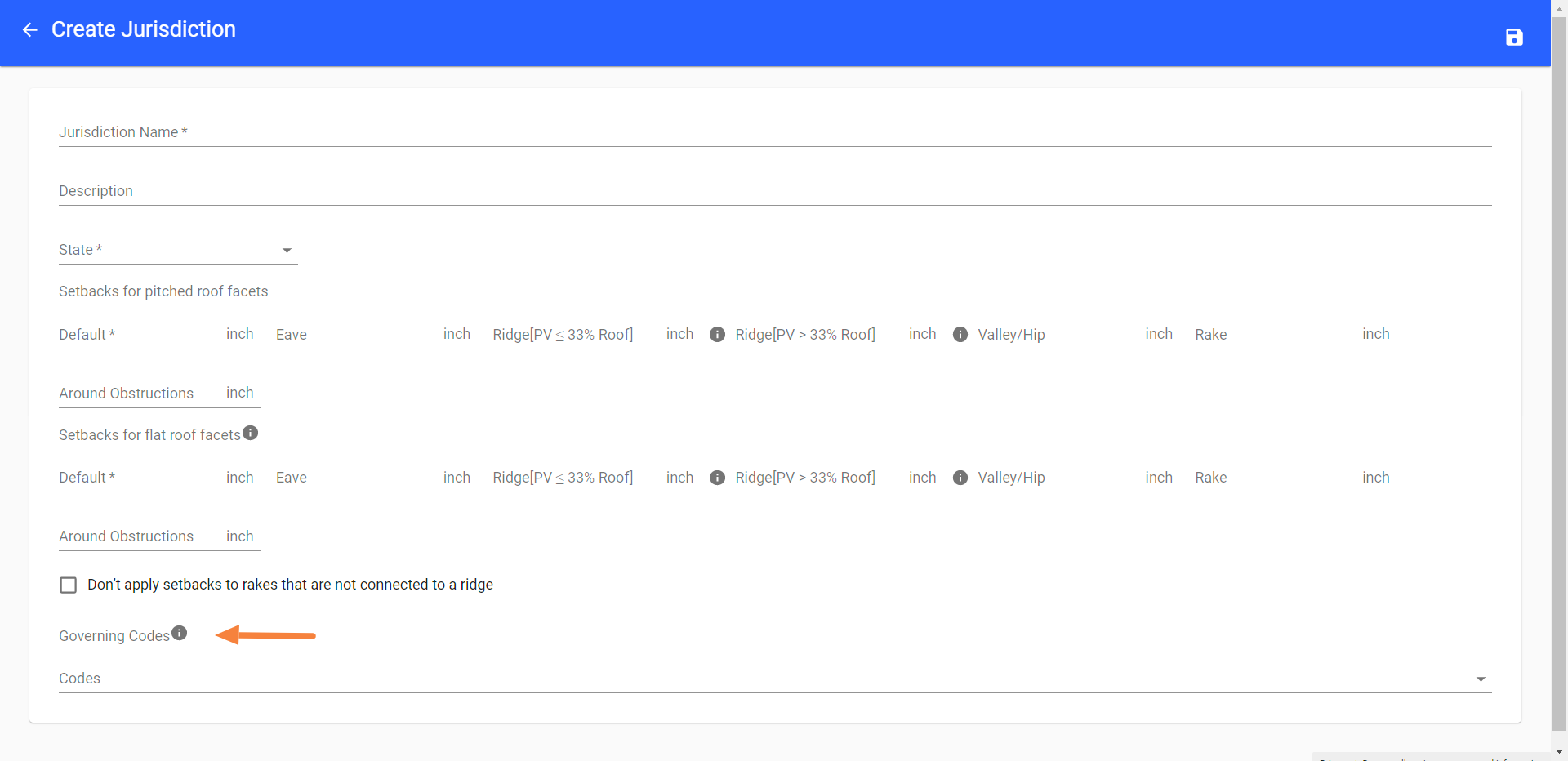
Task: Click the save disk icon
Action: point(1513,38)
